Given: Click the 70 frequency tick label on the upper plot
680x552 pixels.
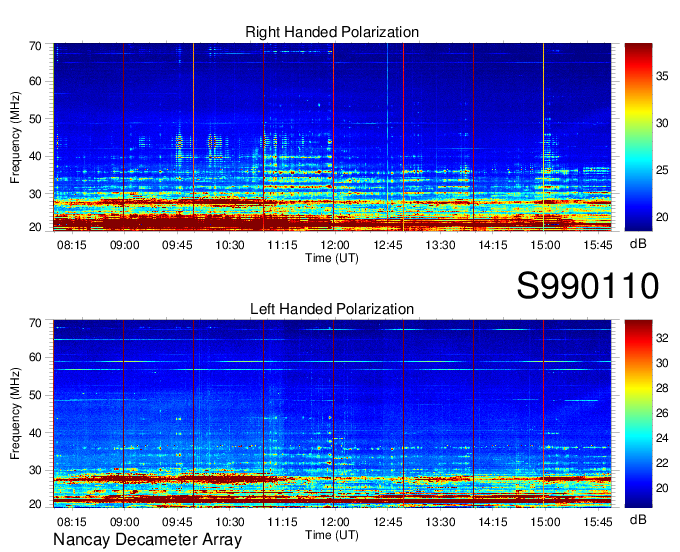Looking at the screenshot, I should tap(35, 46).
